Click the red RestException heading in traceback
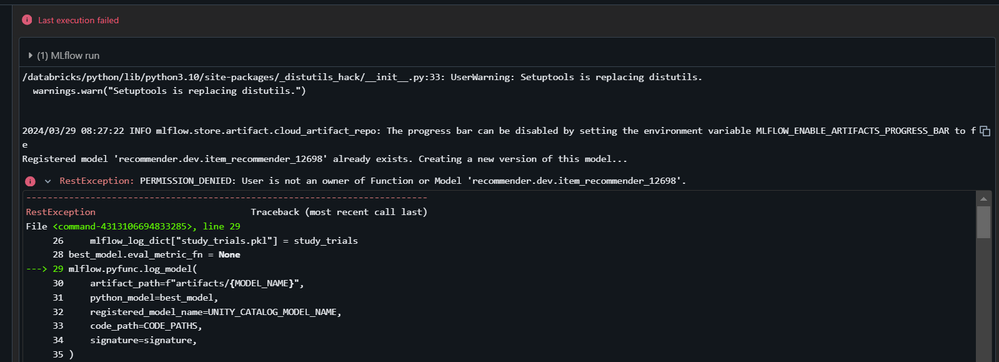 61,212
